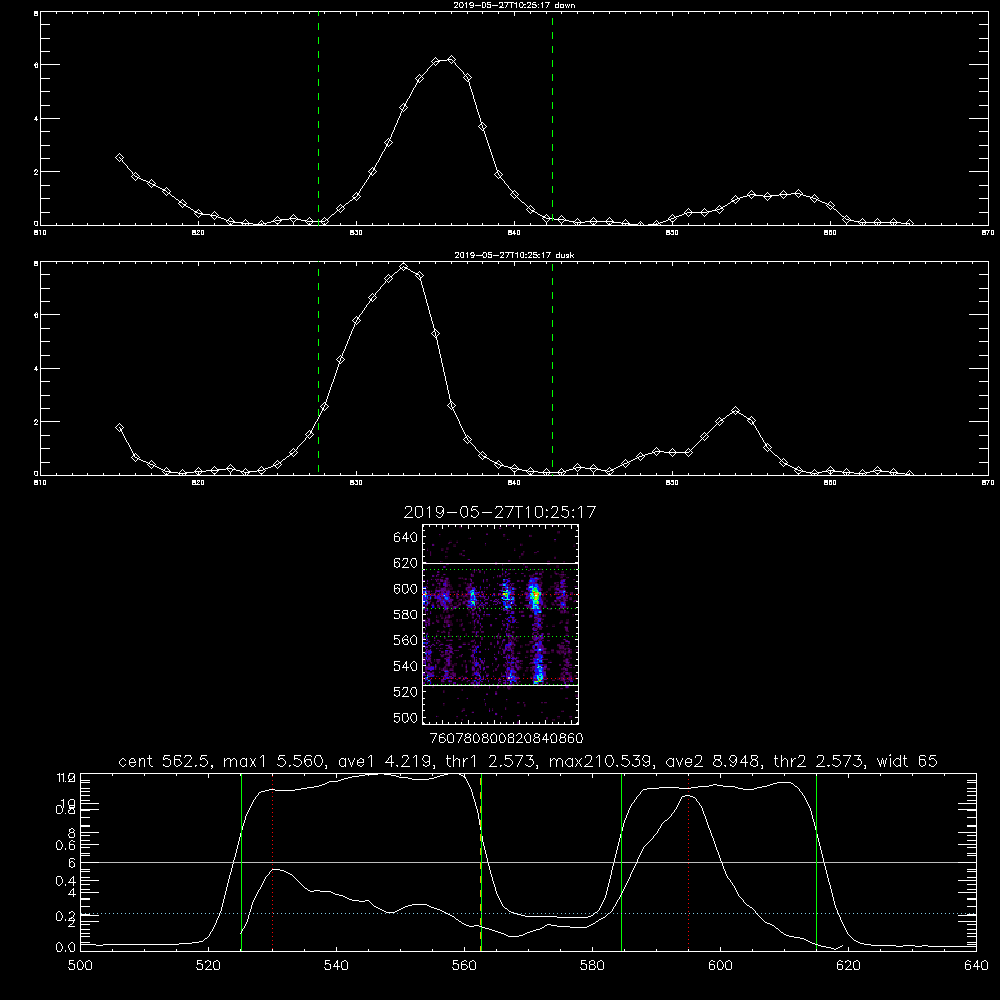Screen dimensions: 1000x1000
Task: Click the timestamp title above the heat map
Action: point(499,512)
